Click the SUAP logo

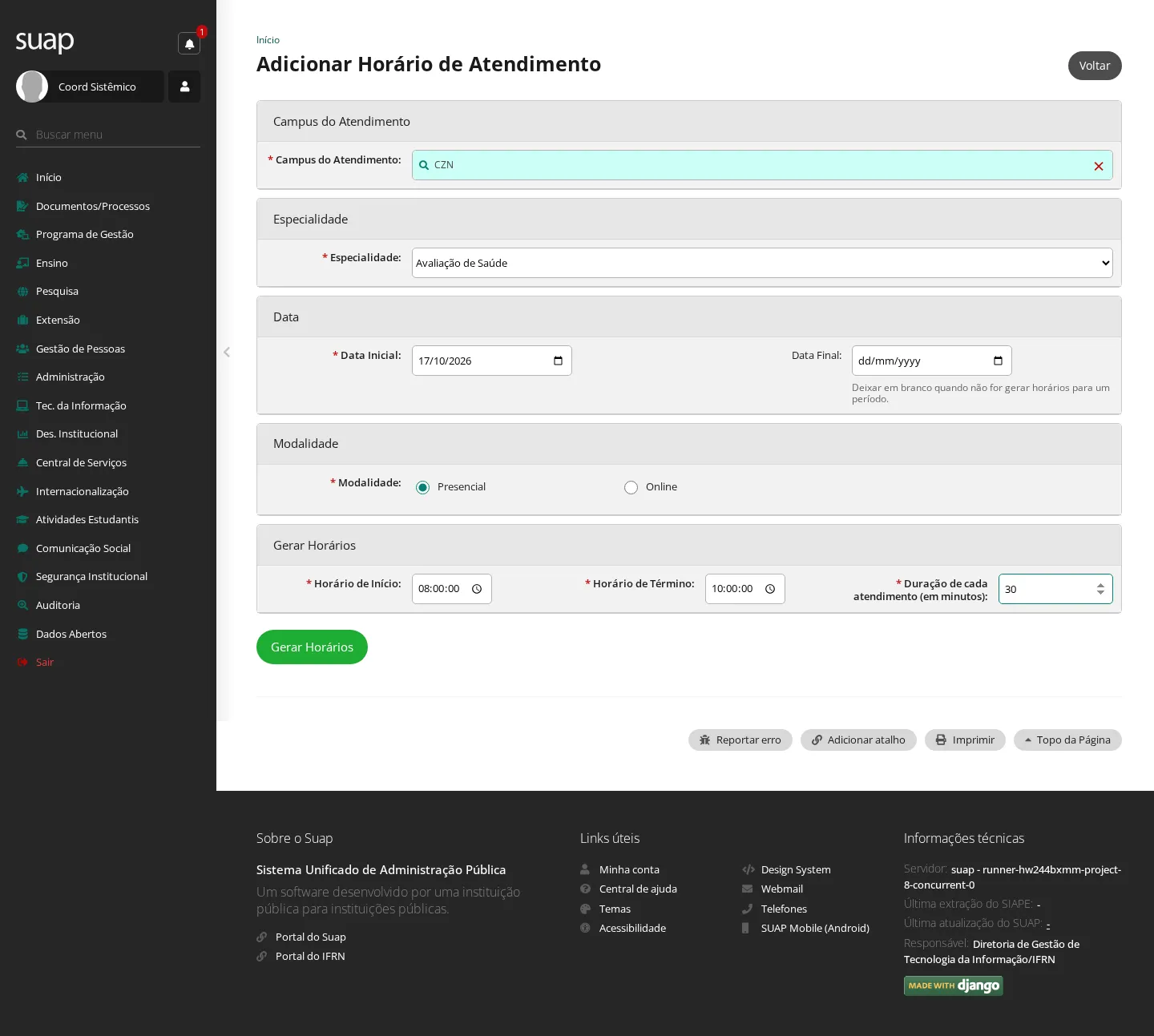click(x=45, y=41)
